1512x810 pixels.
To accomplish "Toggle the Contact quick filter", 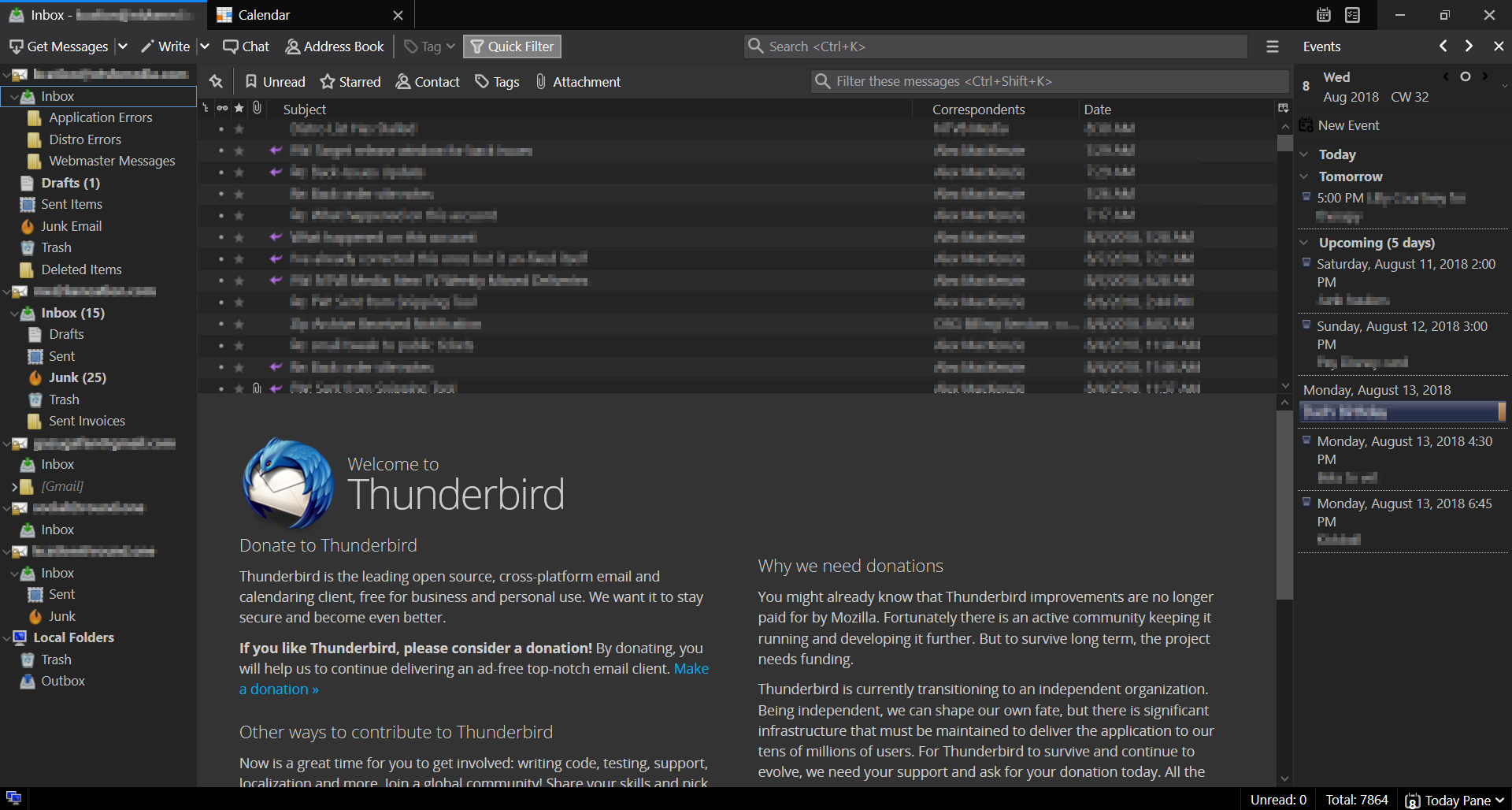I will (428, 81).
